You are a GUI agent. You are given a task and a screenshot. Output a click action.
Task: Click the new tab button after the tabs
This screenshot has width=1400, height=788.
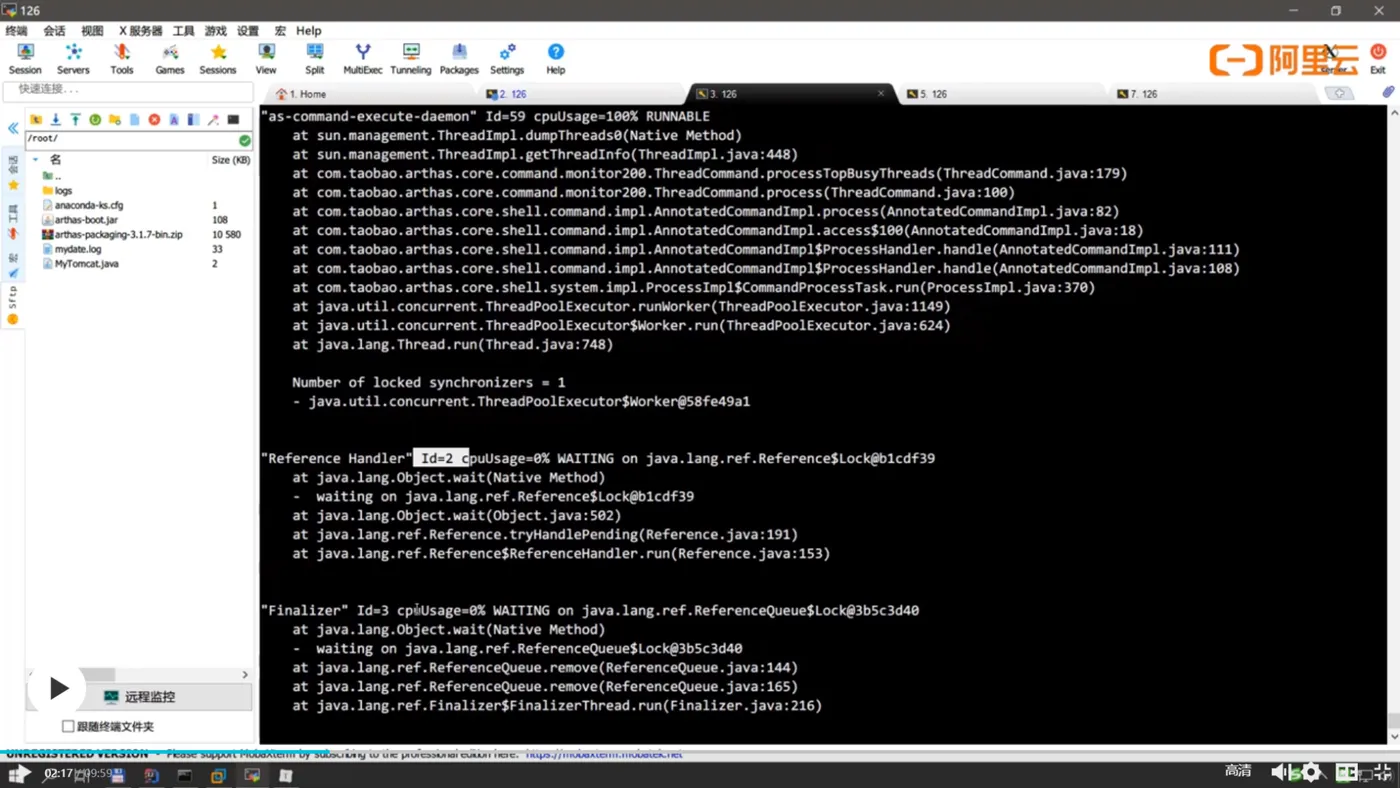click(x=1339, y=94)
